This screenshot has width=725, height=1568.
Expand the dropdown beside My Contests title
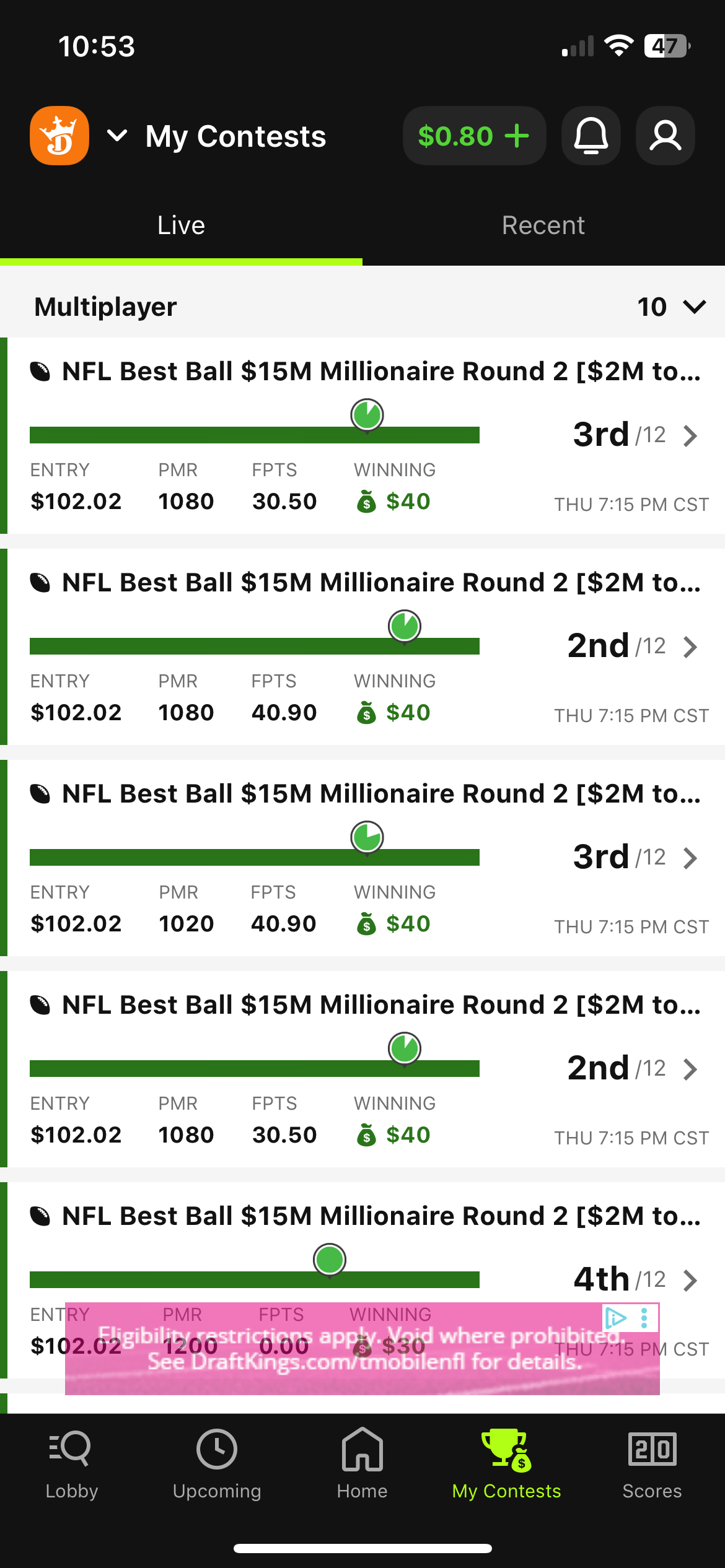pos(117,136)
